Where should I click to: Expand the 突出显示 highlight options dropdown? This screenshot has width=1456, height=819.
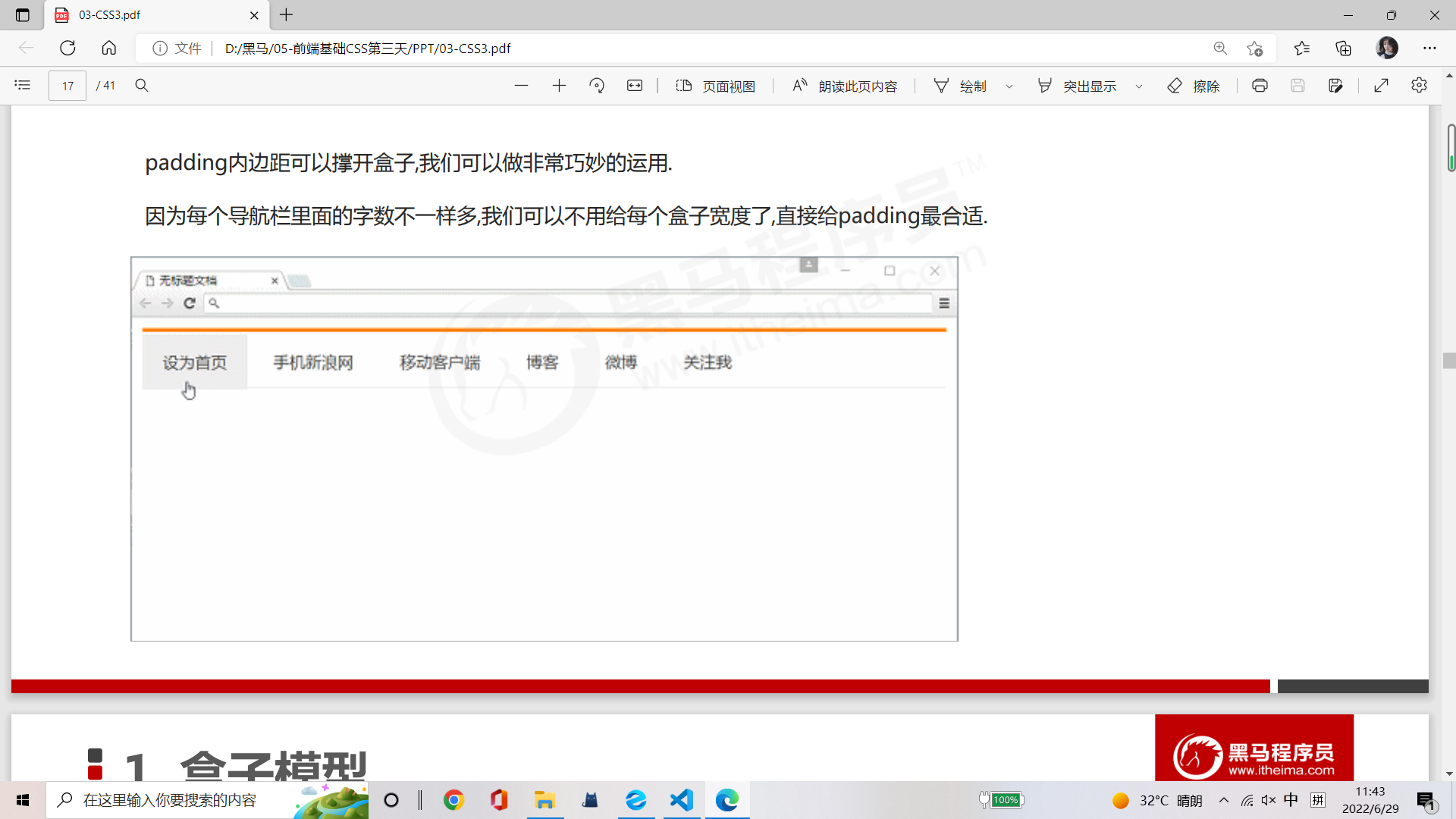[x=1139, y=86]
